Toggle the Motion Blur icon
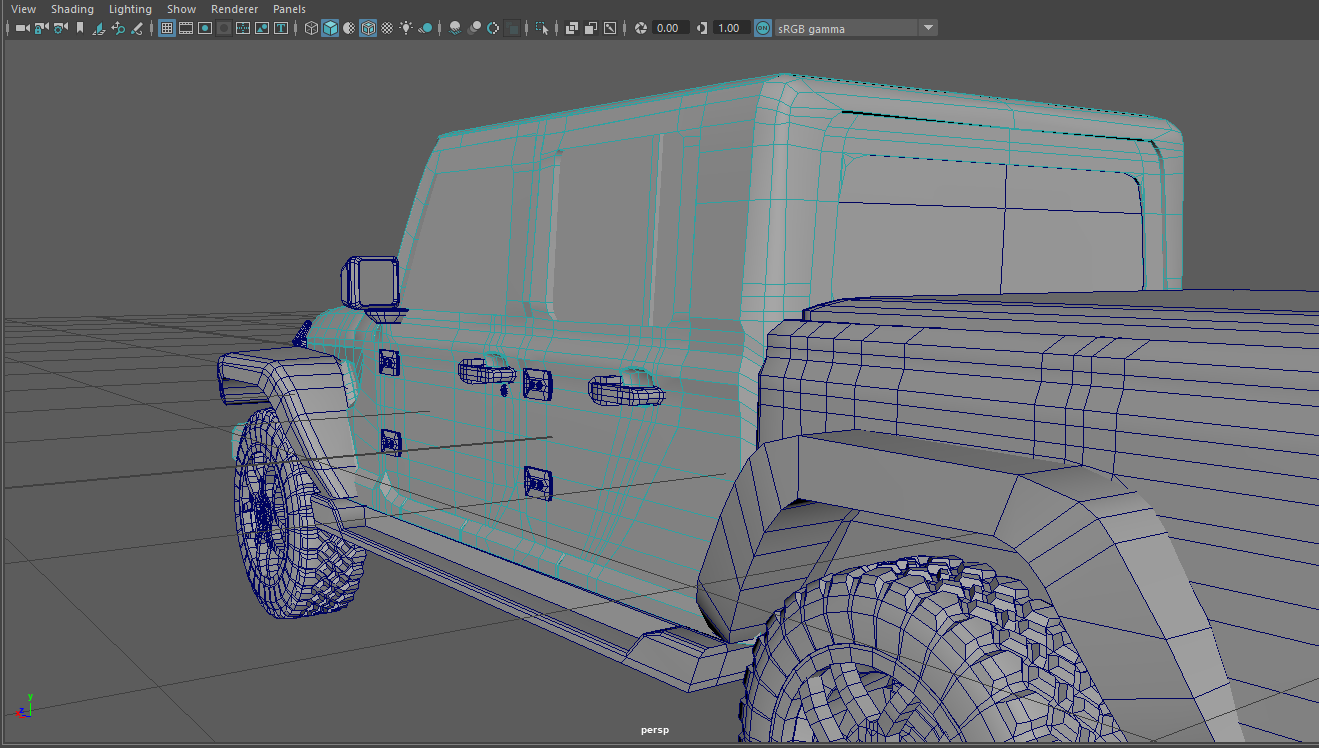The height and width of the screenshot is (748, 1319). coord(474,28)
